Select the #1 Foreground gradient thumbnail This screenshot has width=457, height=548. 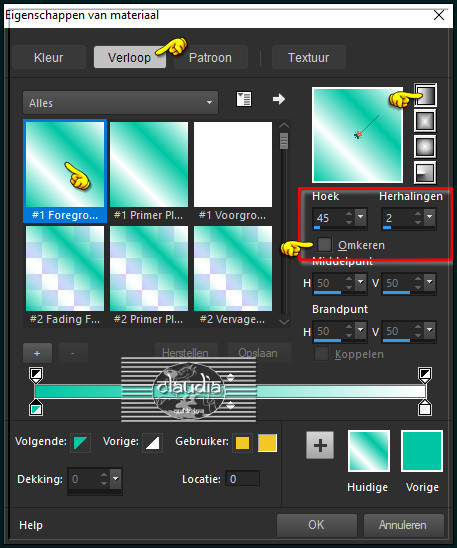(65, 171)
